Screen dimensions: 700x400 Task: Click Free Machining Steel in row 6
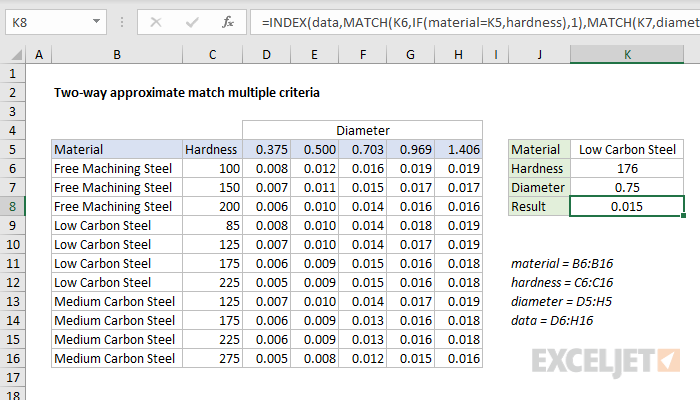(x=117, y=168)
